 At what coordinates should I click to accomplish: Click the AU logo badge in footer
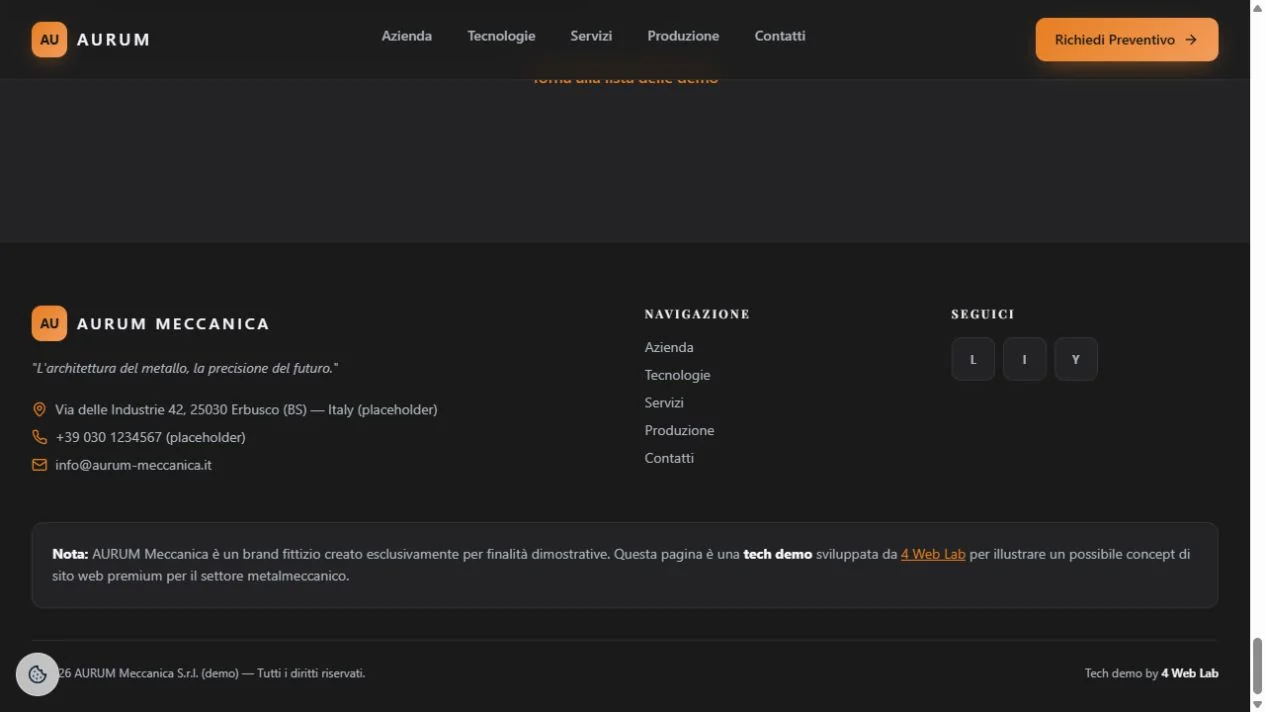click(x=49, y=323)
